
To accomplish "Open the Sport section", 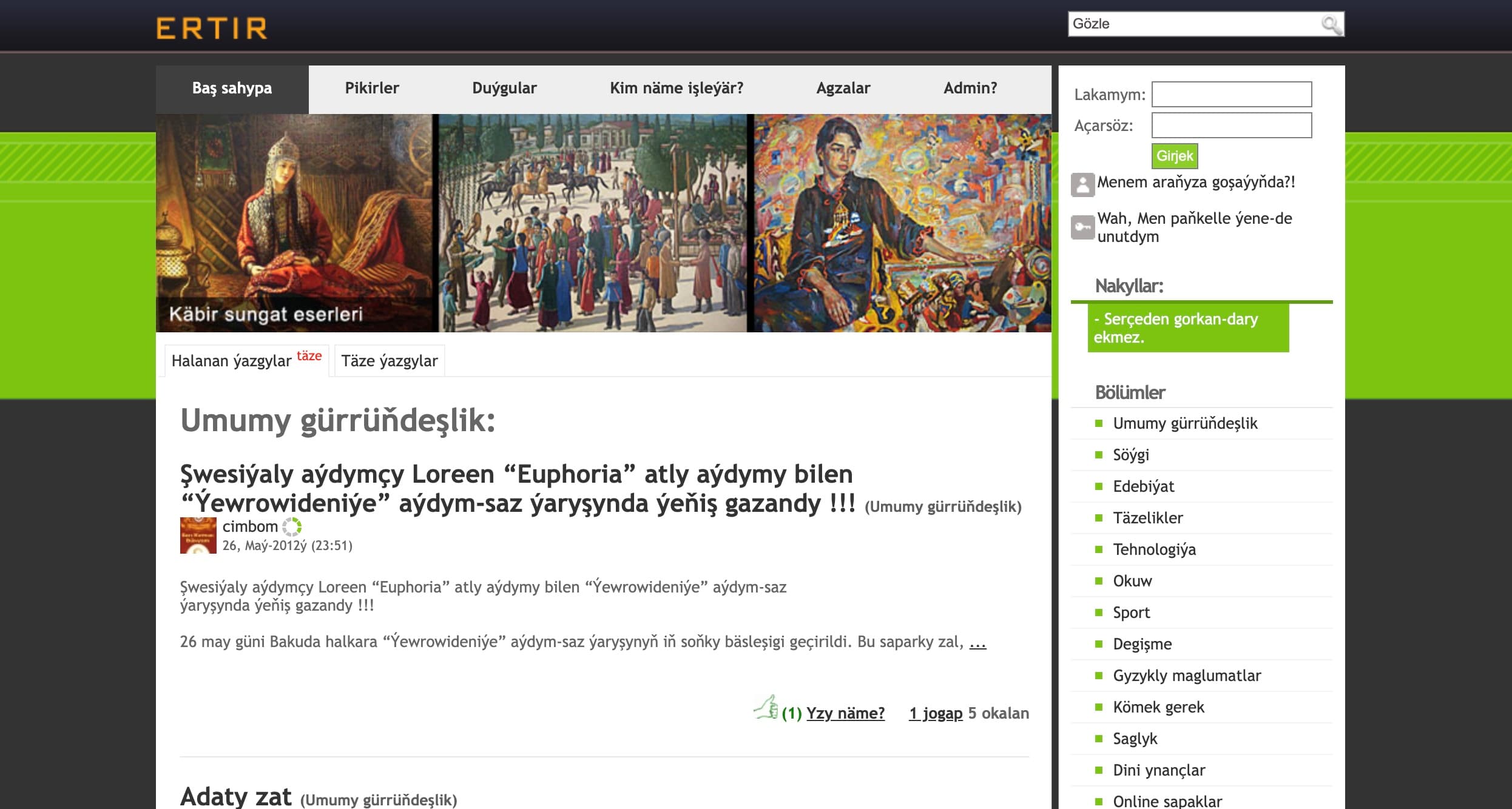I will click(1131, 613).
